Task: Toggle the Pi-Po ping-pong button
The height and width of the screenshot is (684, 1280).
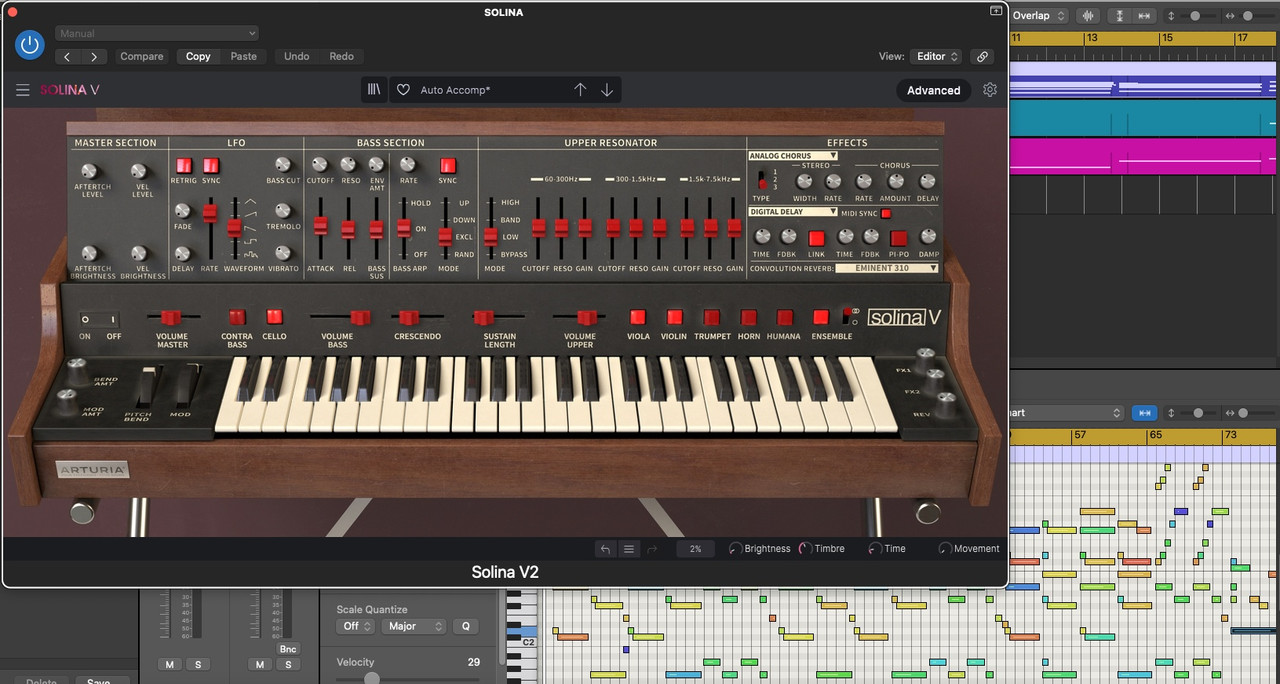Action: coord(899,238)
